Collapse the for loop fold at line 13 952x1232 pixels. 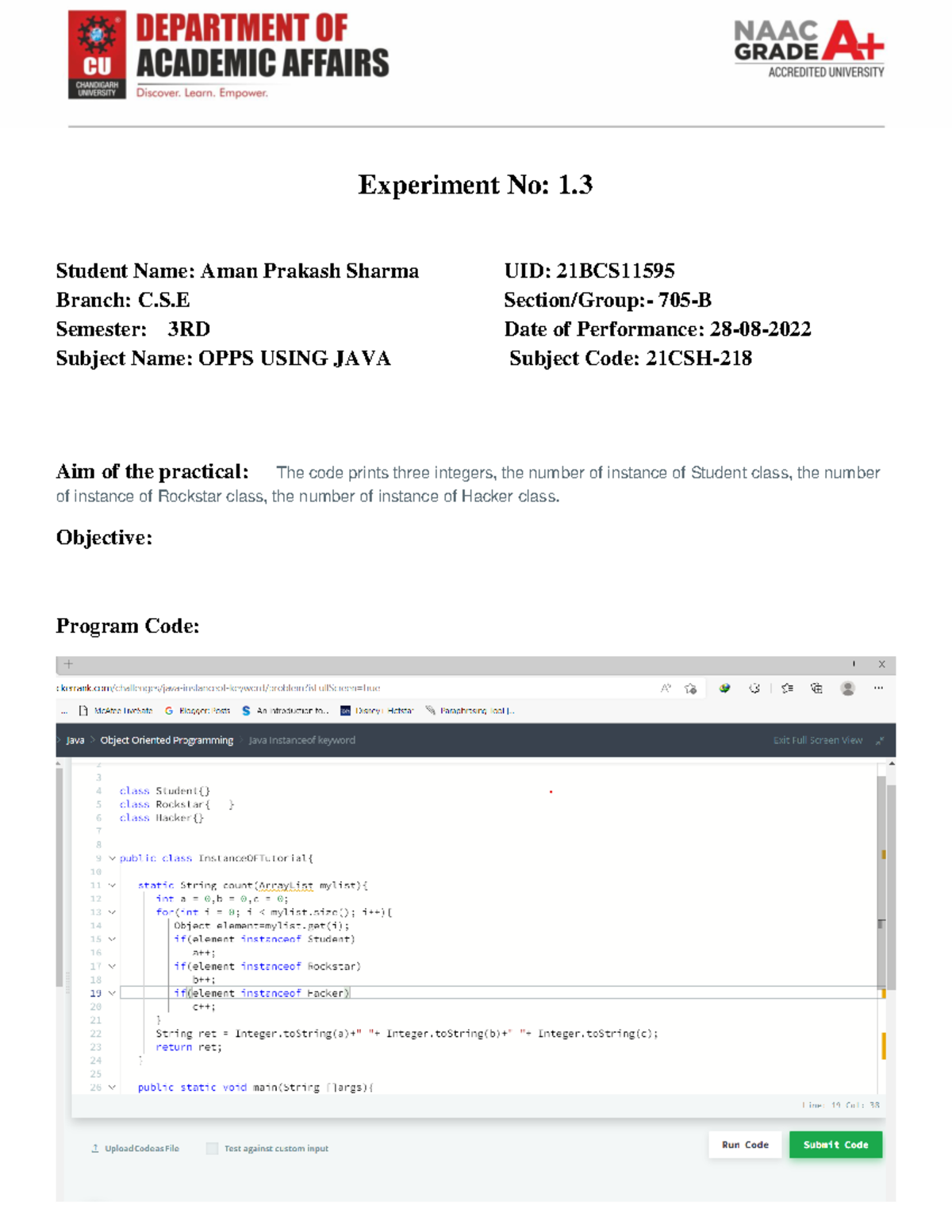(x=112, y=912)
